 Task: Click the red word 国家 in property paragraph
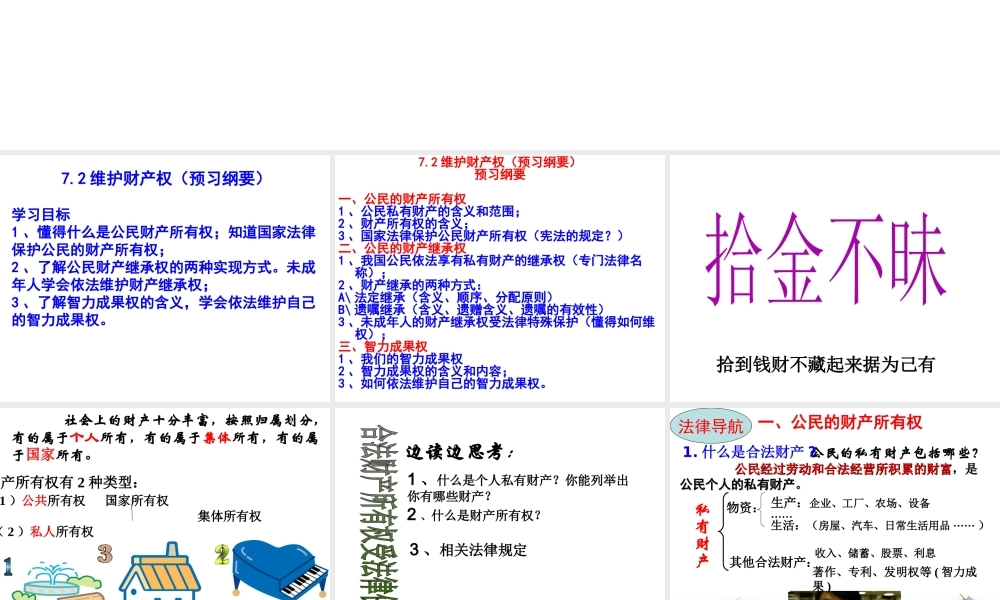[40, 455]
